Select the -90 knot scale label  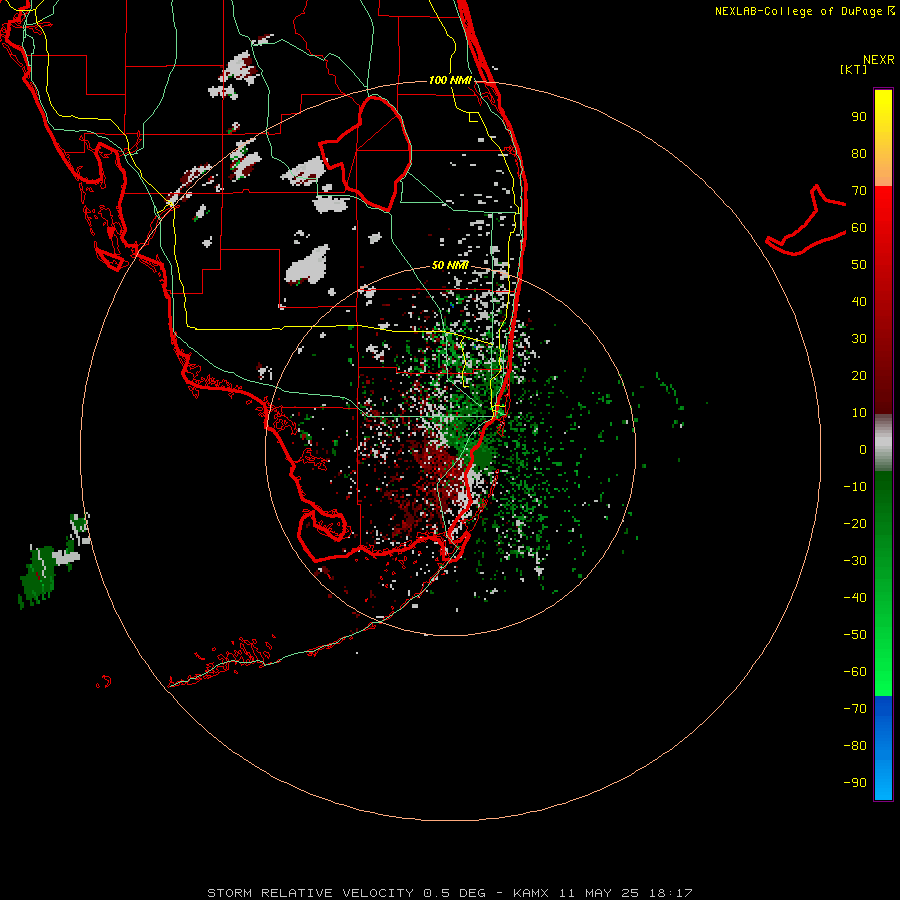(x=855, y=783)
